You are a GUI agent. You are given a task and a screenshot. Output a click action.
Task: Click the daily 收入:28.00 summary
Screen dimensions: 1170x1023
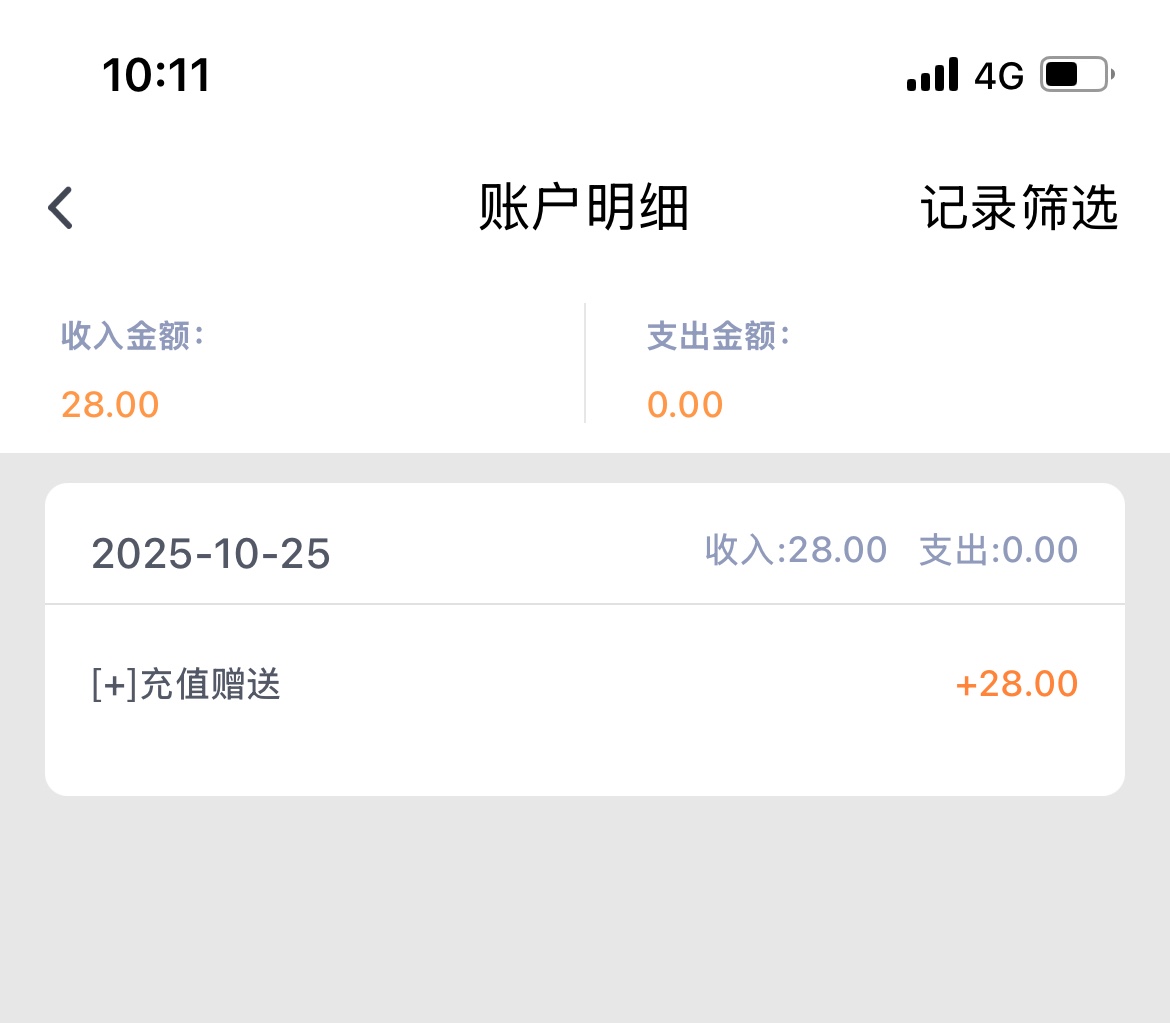796,550
